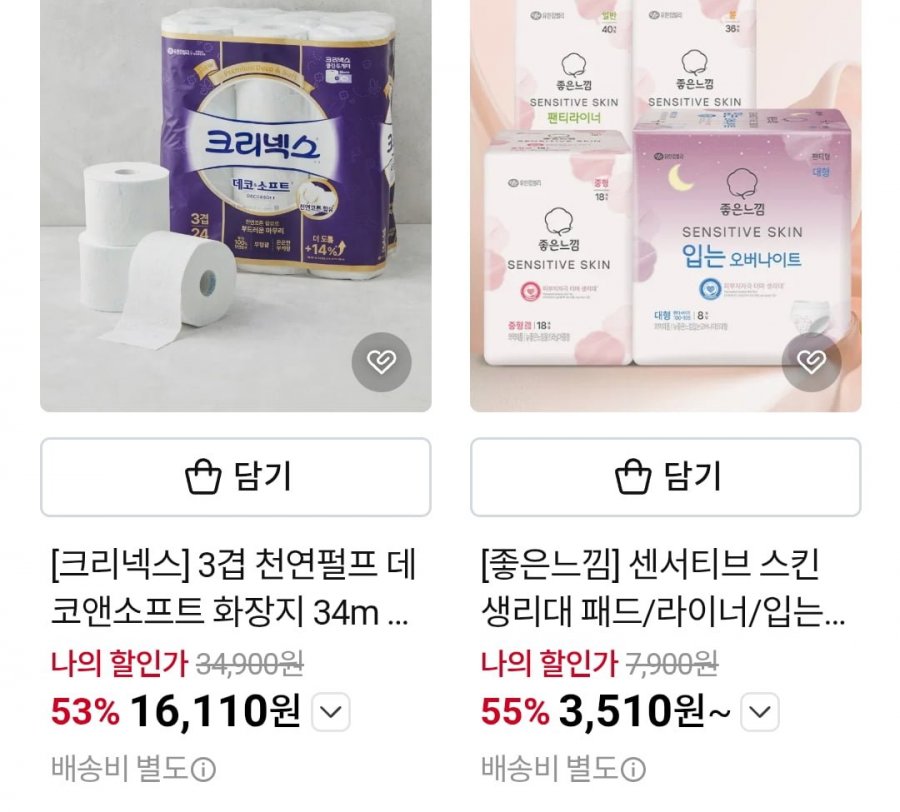This screenshot has height=812, width=900.
Task: Select the 16,110원 discounted price
Action: tap(215, 712)
